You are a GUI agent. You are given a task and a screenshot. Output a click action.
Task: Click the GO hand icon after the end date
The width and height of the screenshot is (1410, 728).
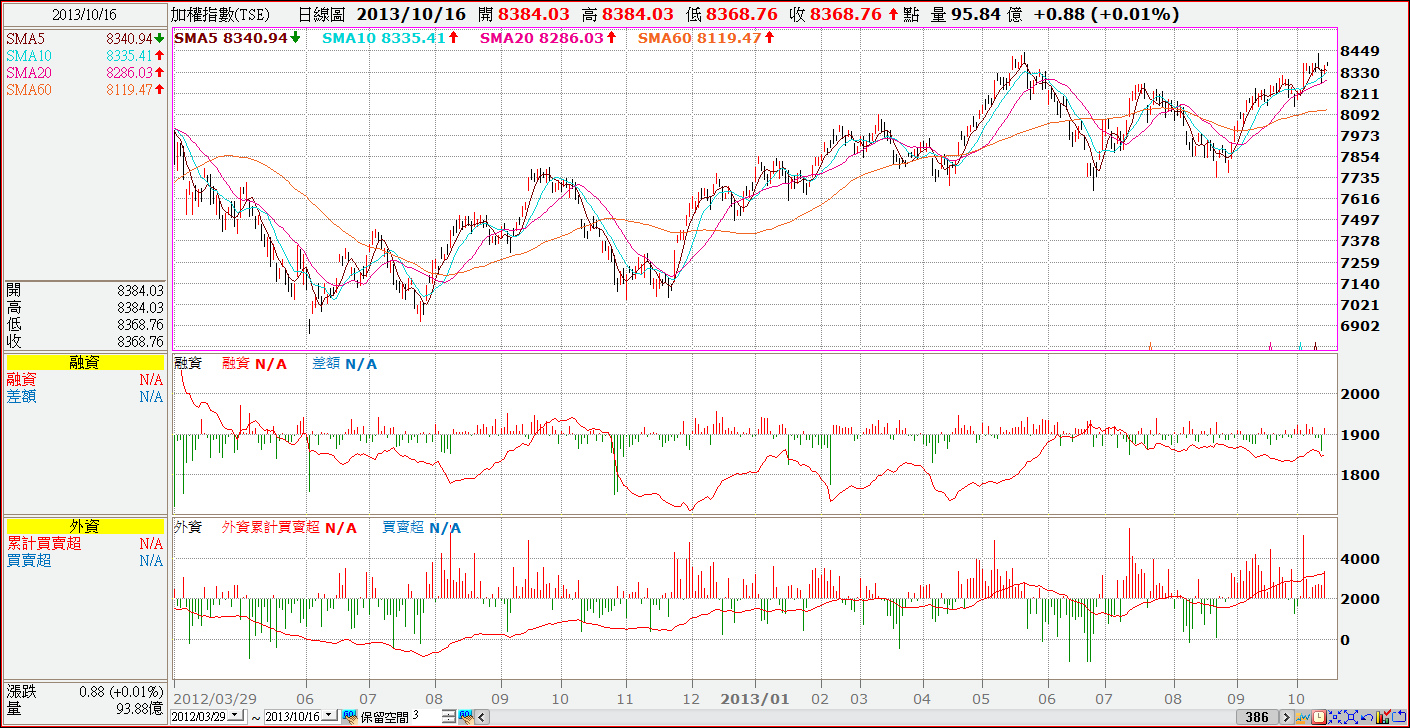coord(349,717)
